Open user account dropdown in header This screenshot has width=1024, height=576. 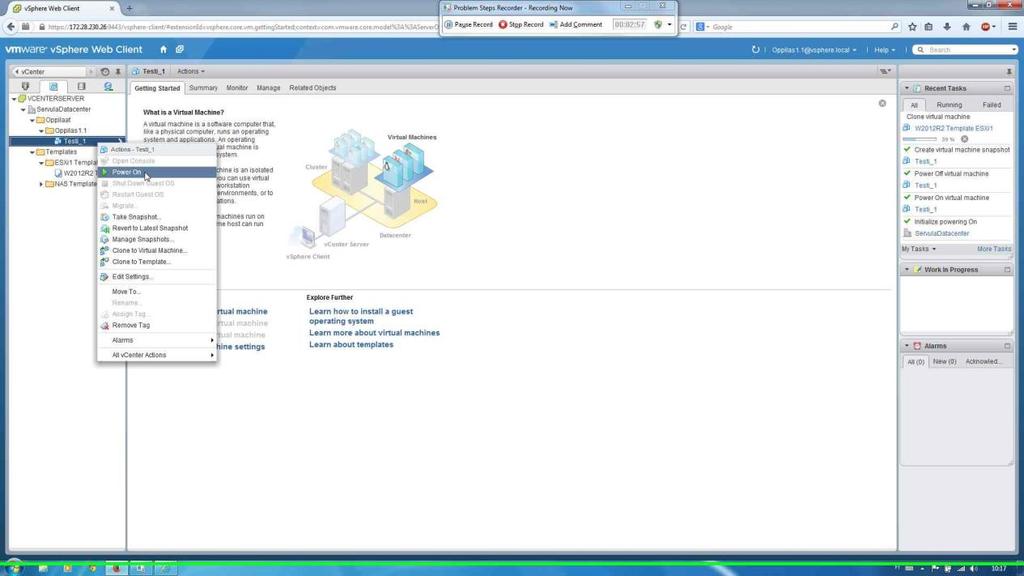(814, 50)
